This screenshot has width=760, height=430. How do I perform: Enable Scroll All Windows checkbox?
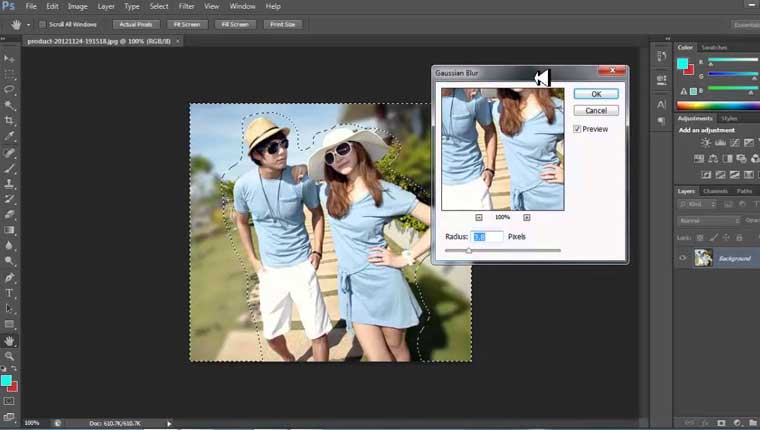[x=42, y=23]
